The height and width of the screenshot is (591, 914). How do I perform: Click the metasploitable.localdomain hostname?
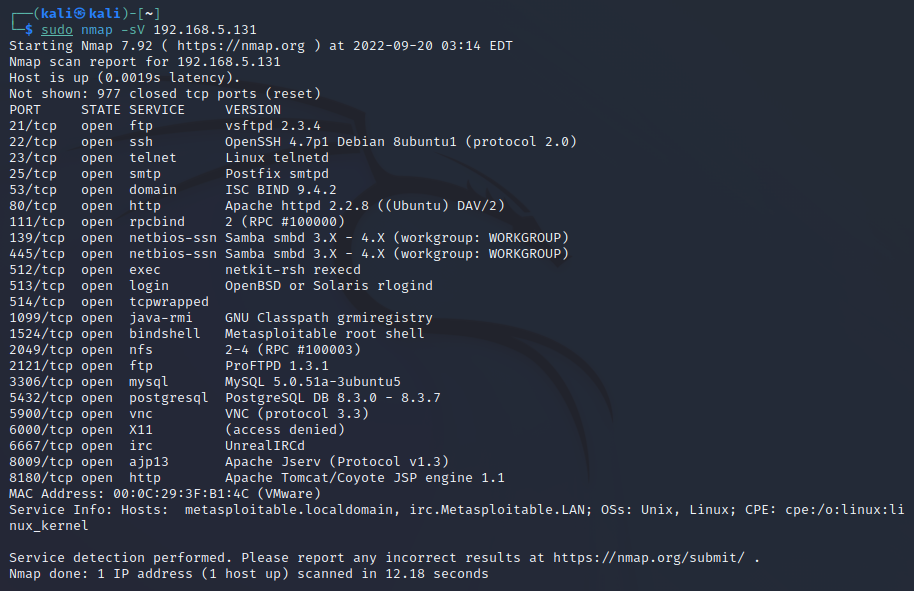point(289,510)
